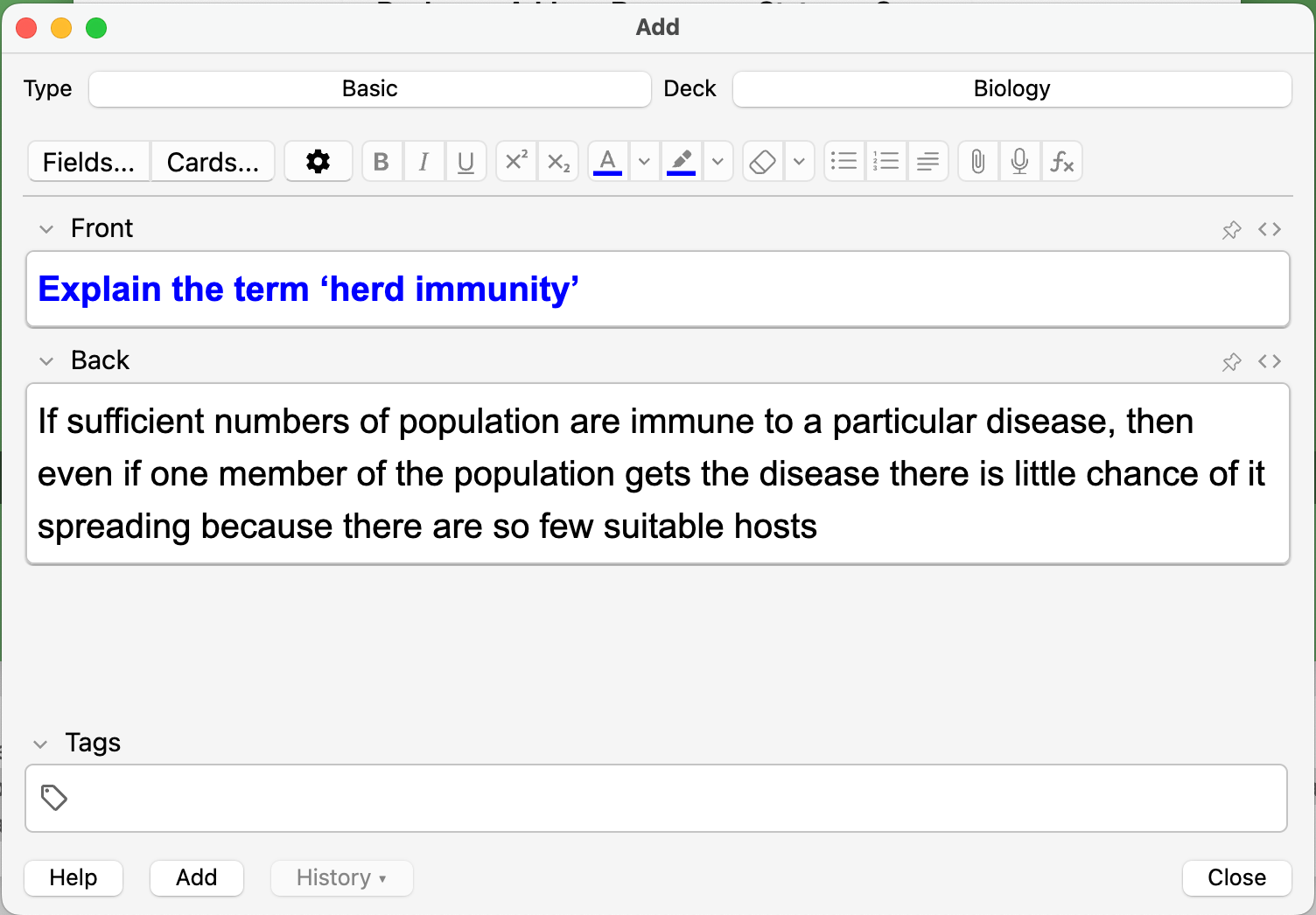Open the highlight color dropdown arrow
The width and height of the screenshot is (1316, 915).
(717, 162)
